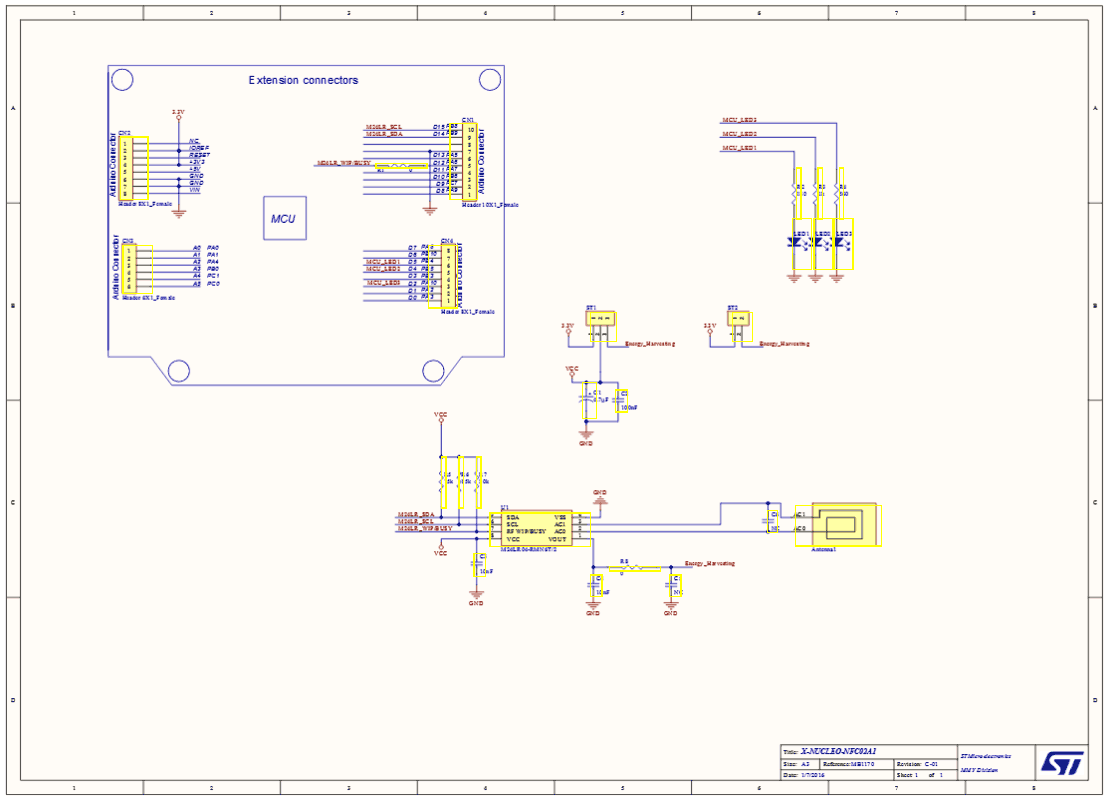Select the CN3 six-pin header connector
This screenshot has height=800, width=1109.
coord(137,269)
